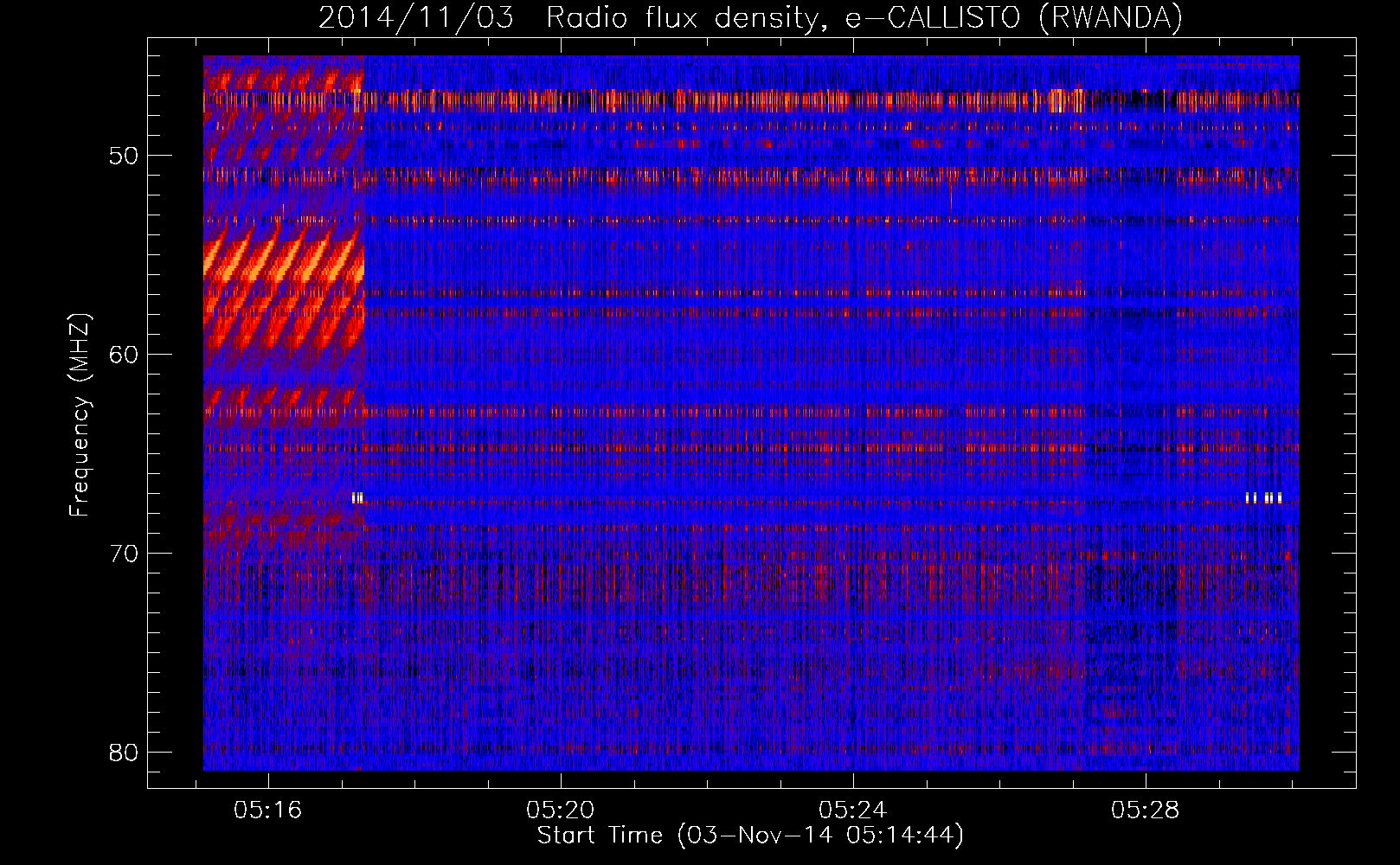
Task: Select the 50 MHz frequency tick label
Action: 124,156
